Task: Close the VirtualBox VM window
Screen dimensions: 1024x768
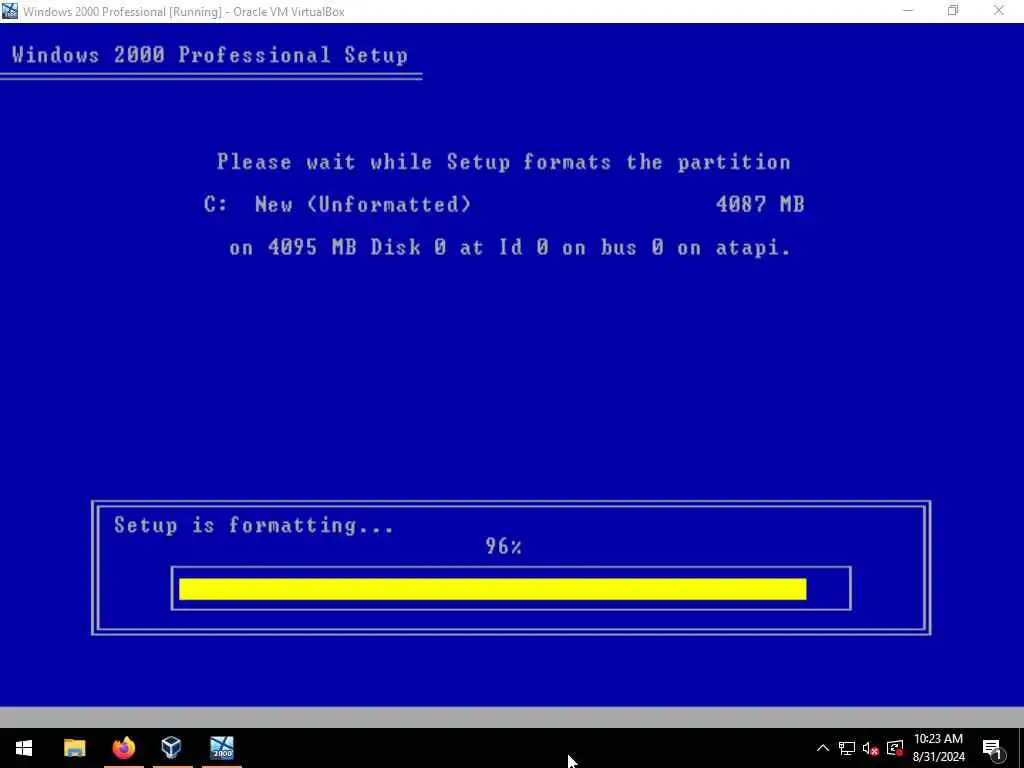Action: point(999,11)
